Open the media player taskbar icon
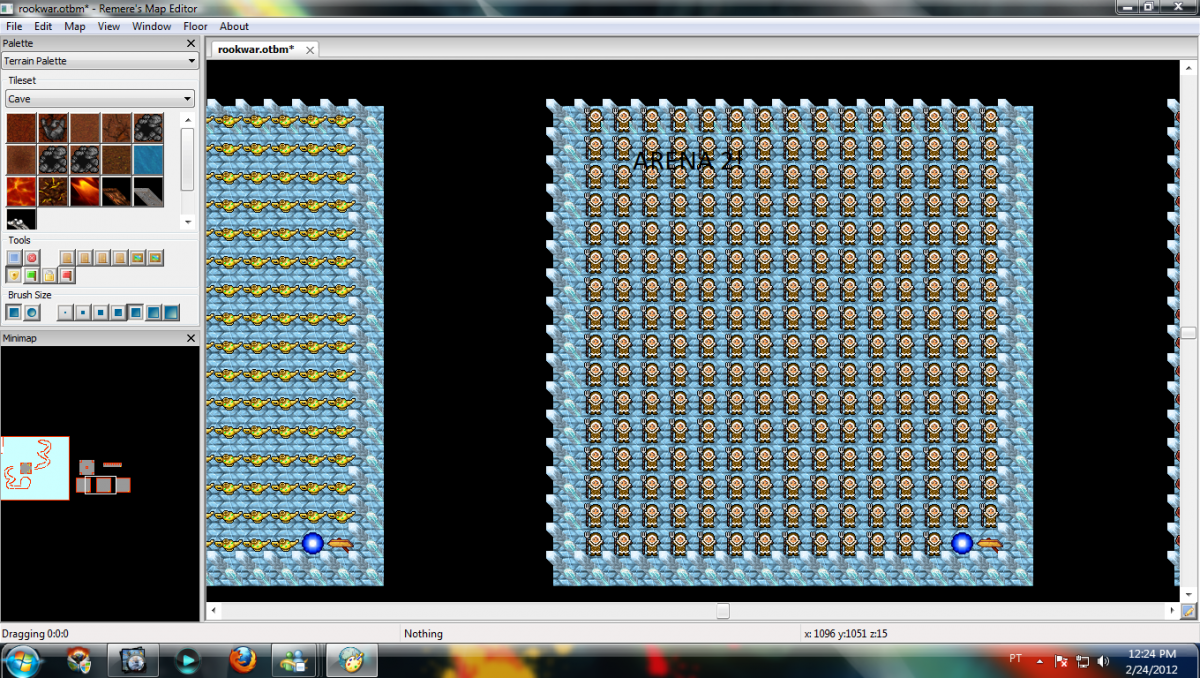 tap(187, 660)
